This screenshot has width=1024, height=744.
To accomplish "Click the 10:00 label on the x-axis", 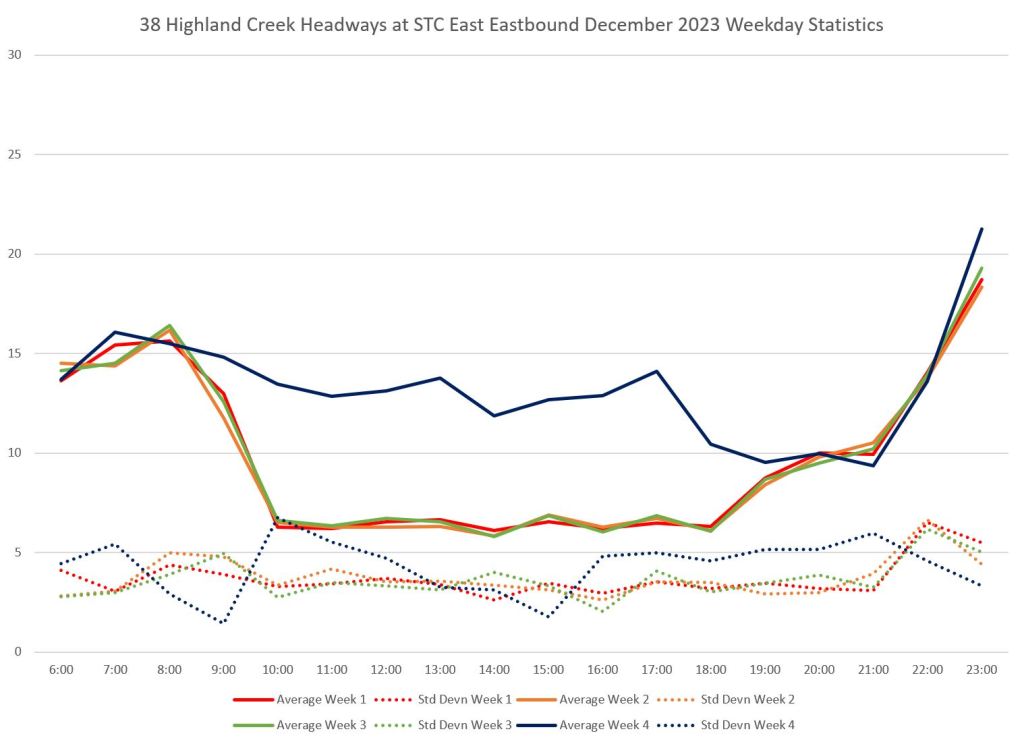I will pyautogui.click(x=277, y=669).
